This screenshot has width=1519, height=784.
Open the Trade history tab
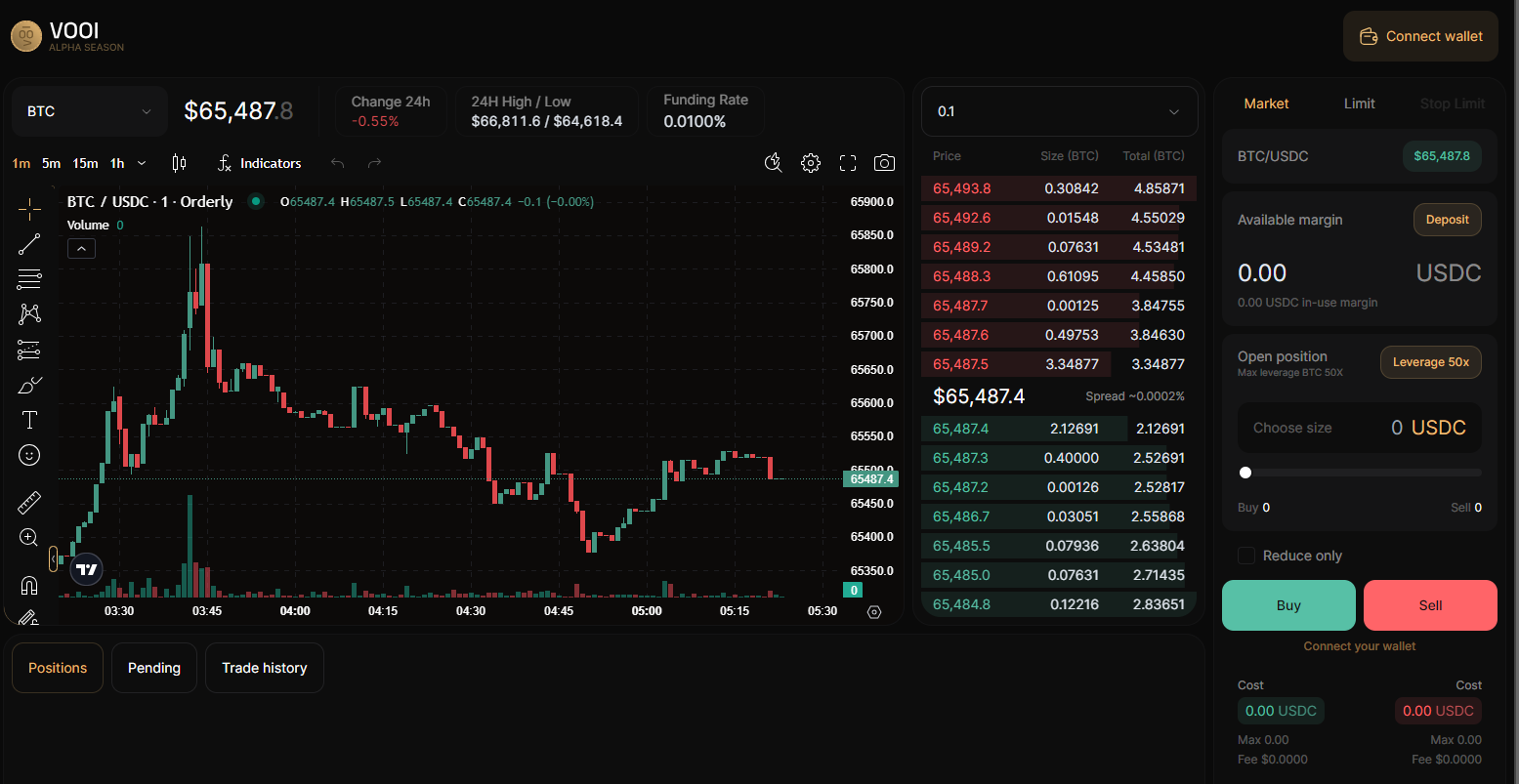[264, 668]
